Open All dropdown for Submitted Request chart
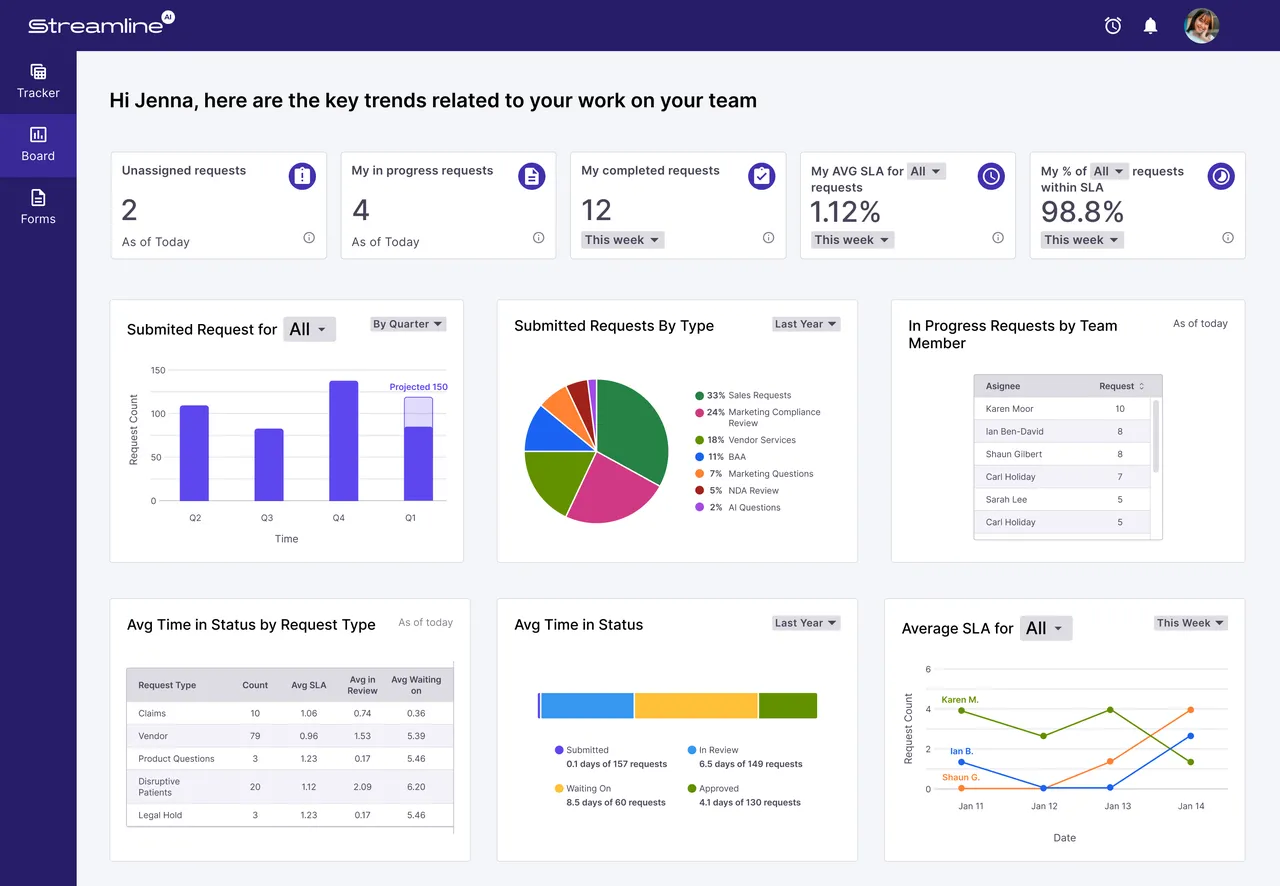Viewport: 1280px width, 886px height. (309, 329)
